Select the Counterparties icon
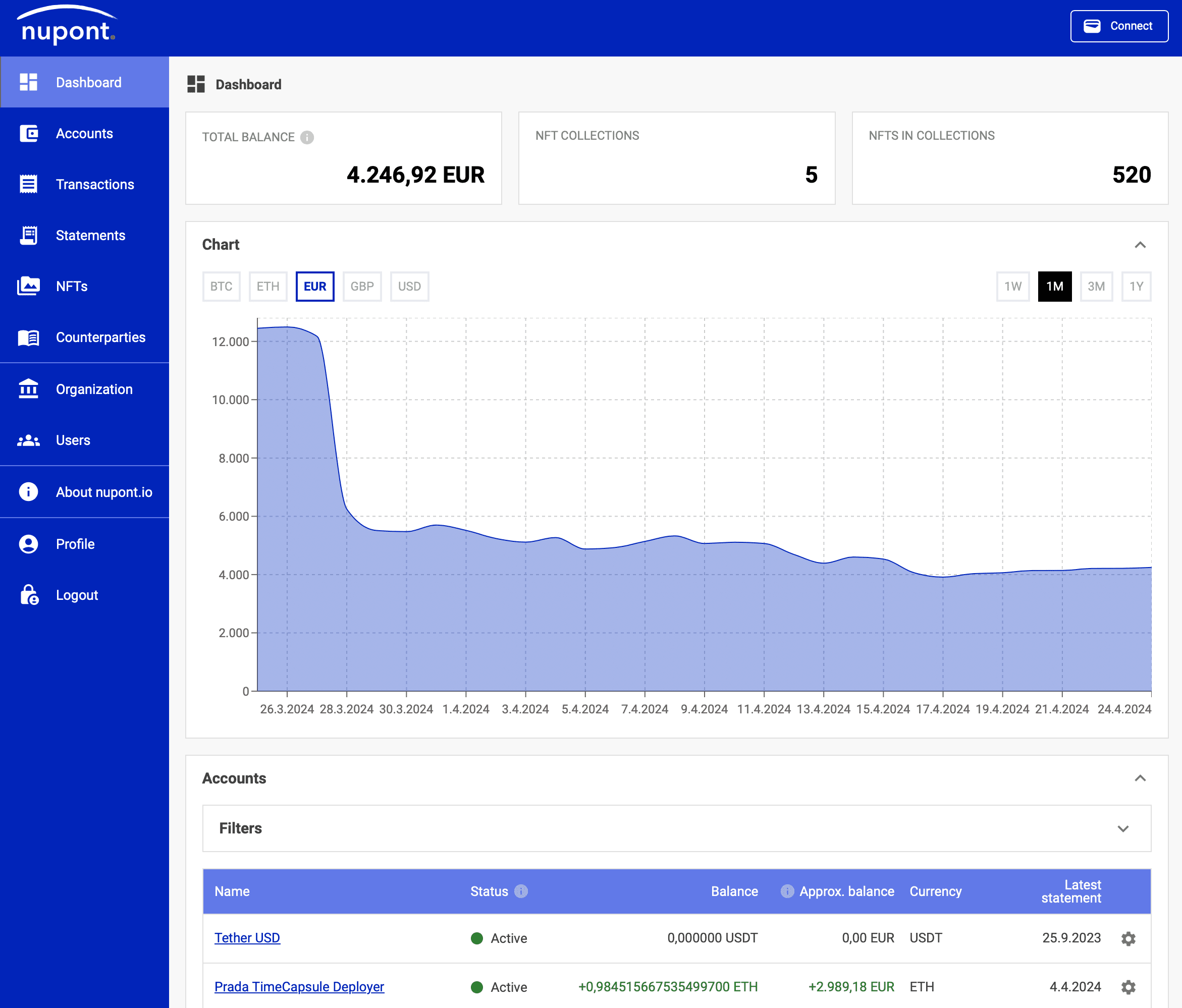 (29, 337)
